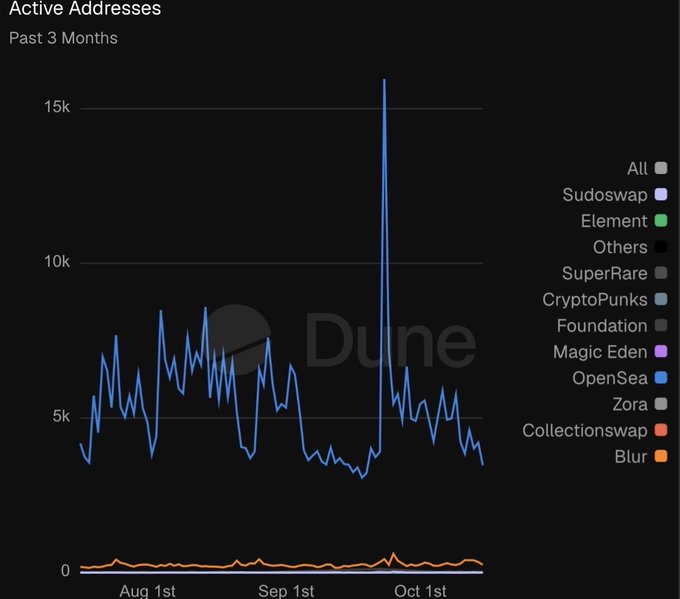Image resolution: width=680 pixels, height=599 pixels.
Task: Toggle the Blur orange legend swatch
Action: pos(660,456)
